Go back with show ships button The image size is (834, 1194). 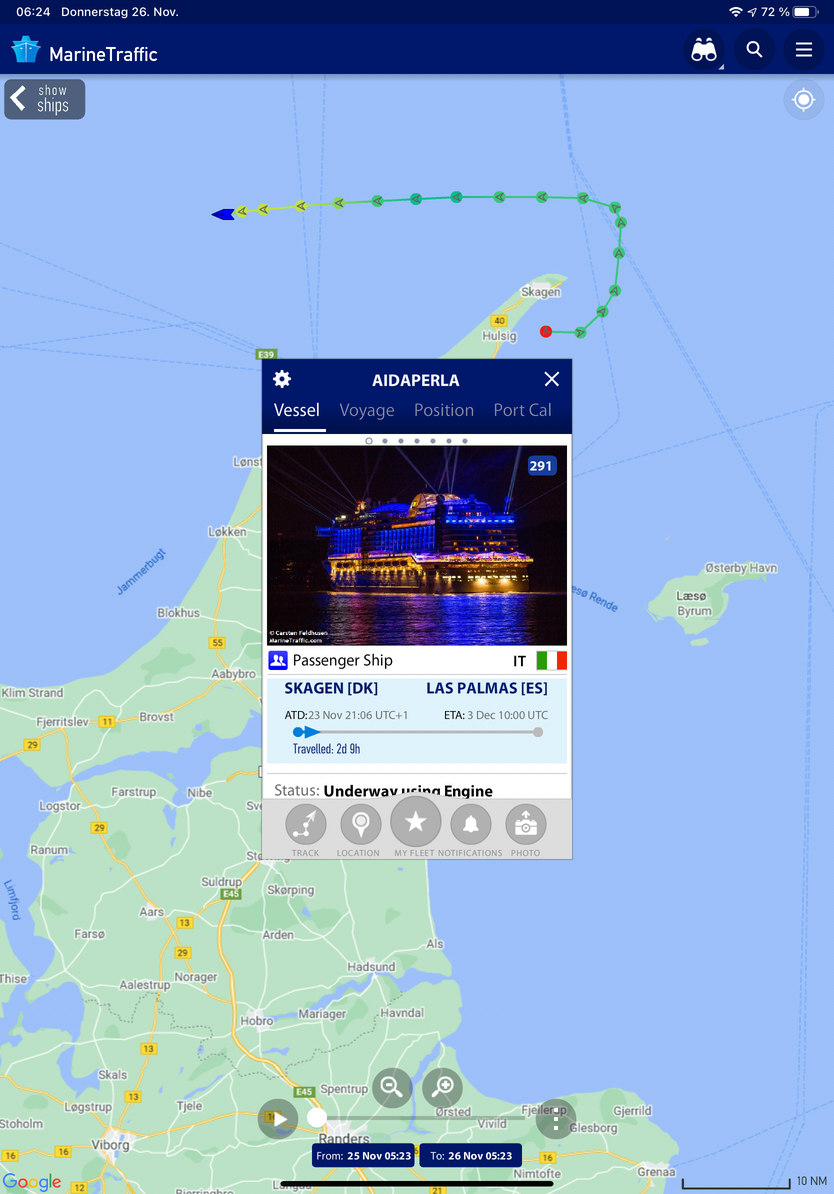tap(45, 99)
